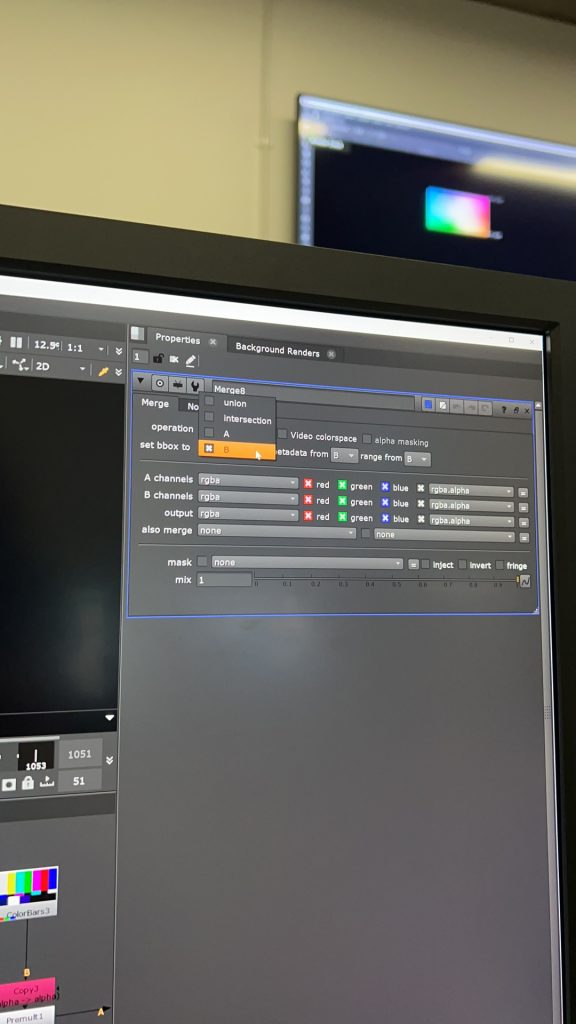
Task: Click the help question mark in Merge8 panel
Action: pyautogui.click(x=504, y=409)
